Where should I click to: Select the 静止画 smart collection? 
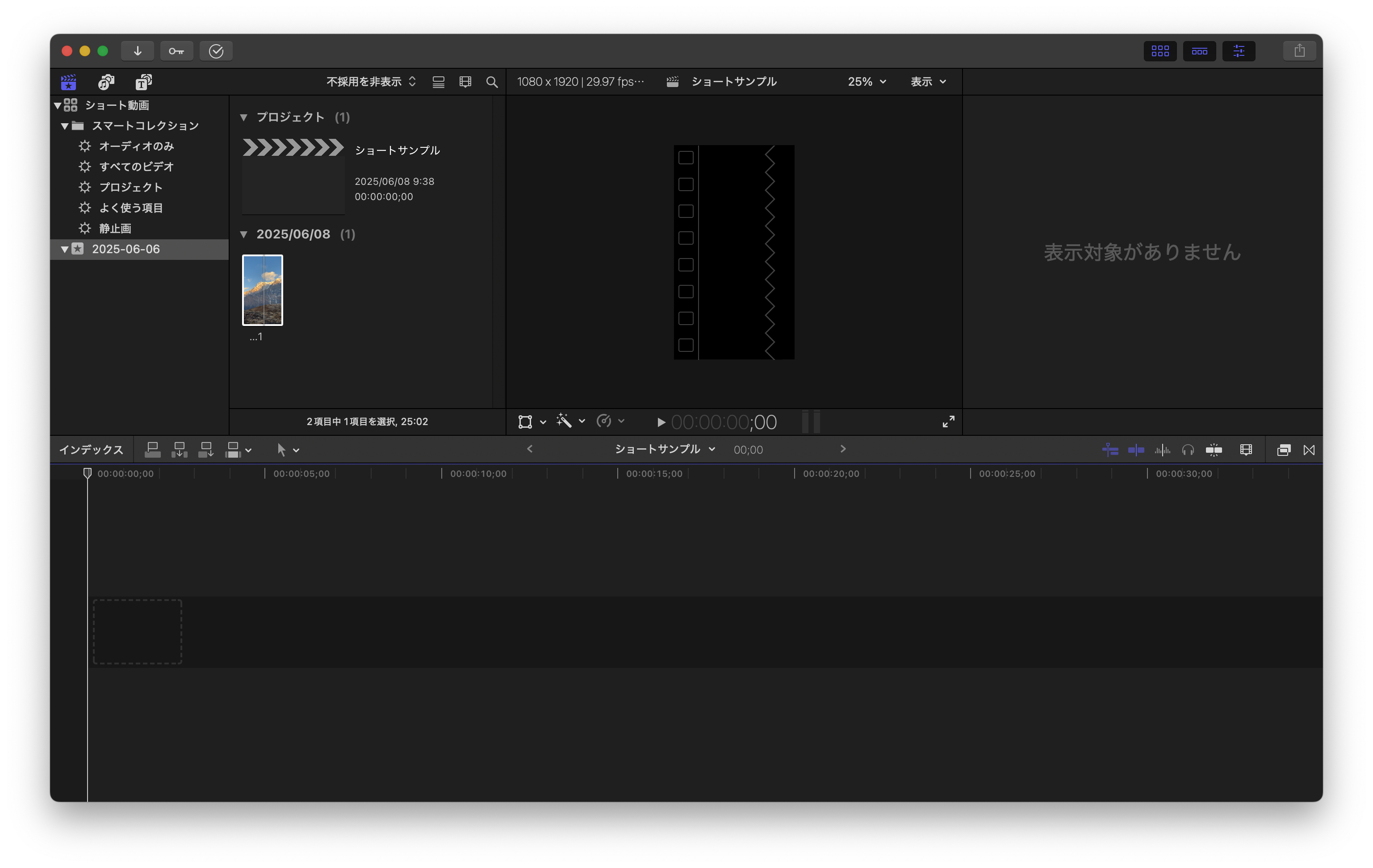pos(115,228)
